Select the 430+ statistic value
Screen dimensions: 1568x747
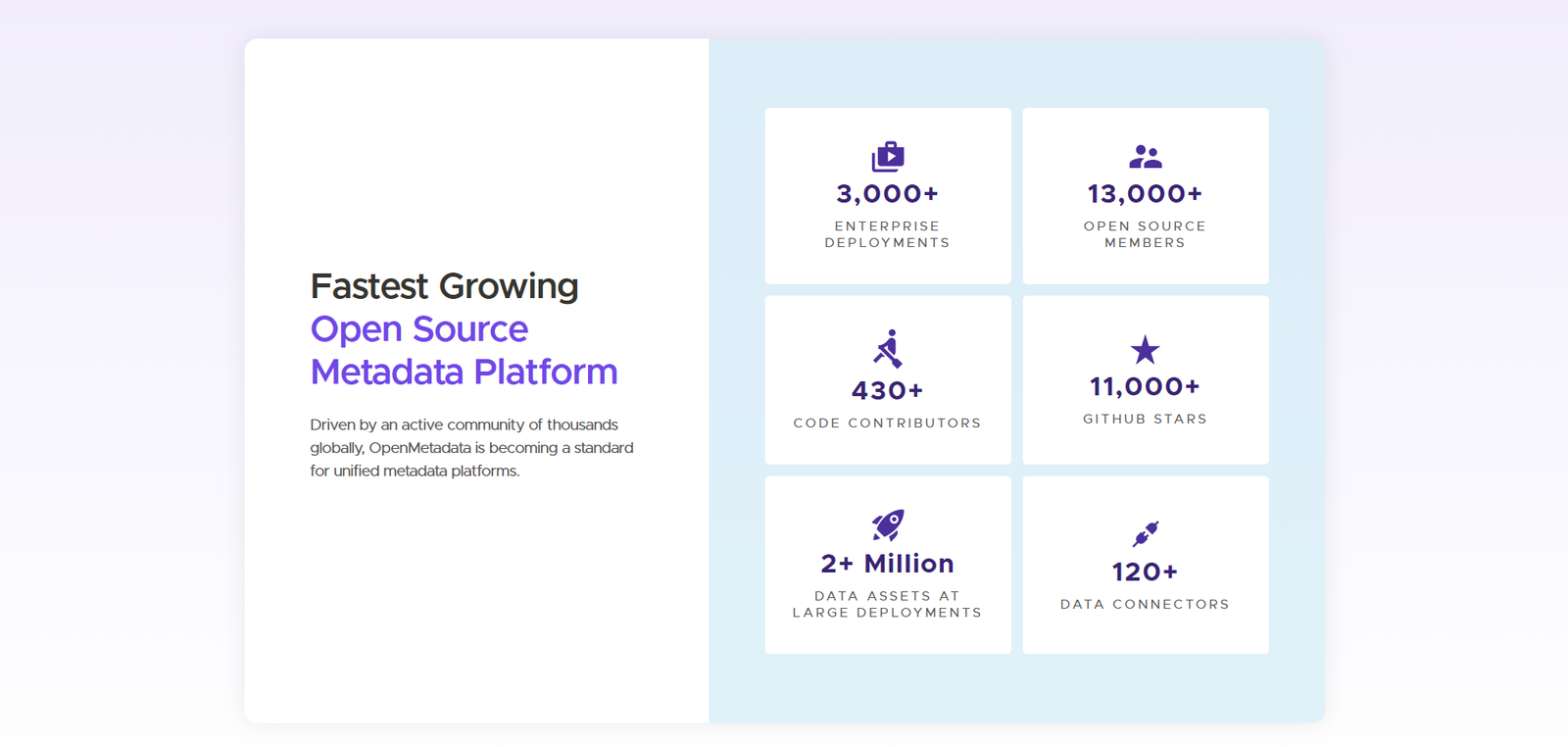pyautogui.click(x=888, y=391)
